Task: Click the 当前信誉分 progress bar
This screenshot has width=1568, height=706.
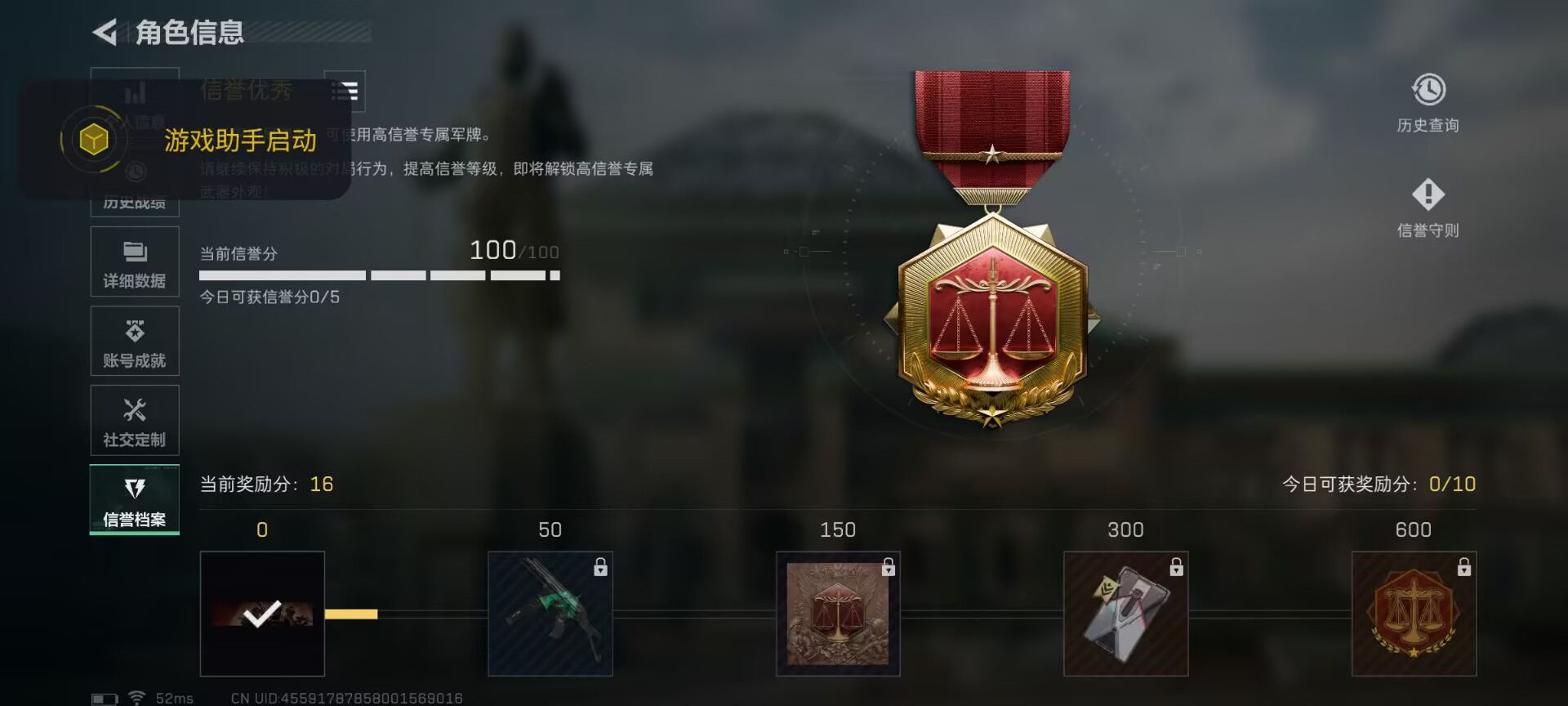Action: (x=380, y=275)
